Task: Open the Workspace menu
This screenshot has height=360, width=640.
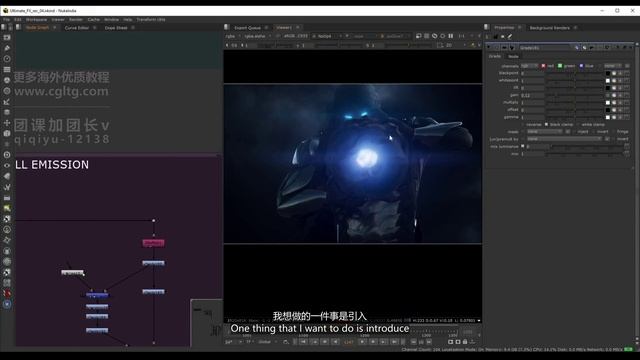Action: pos(36,20)
